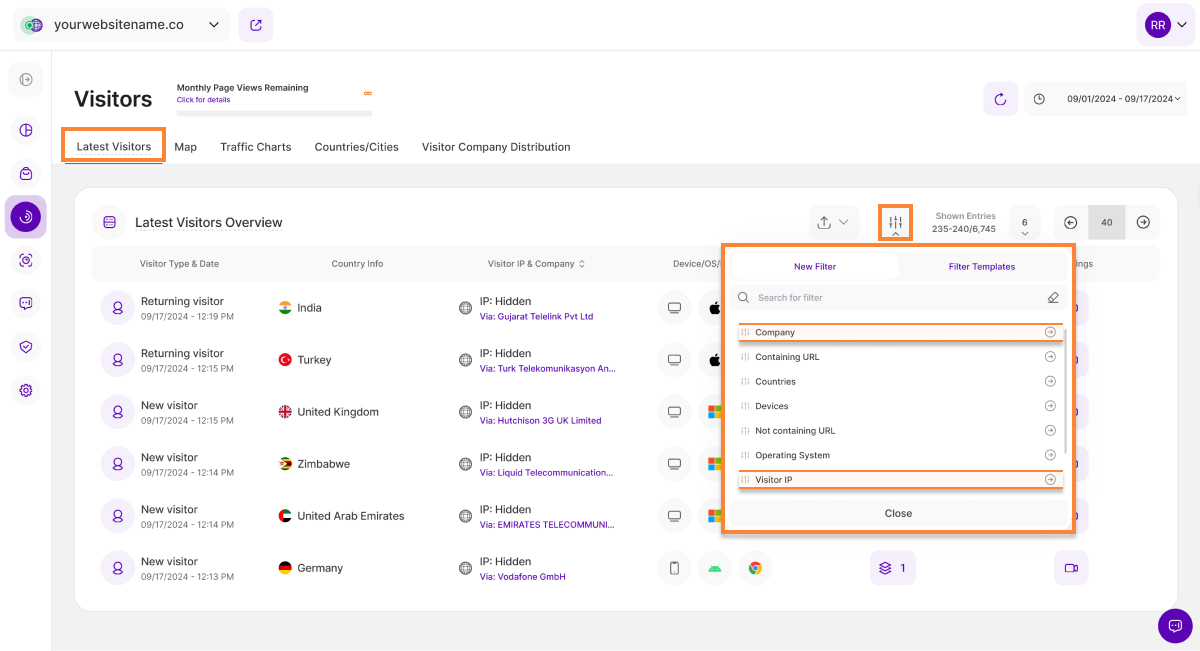Close the filter panel
Viewport: 1200px width, 651px height.
coord(898,513)
